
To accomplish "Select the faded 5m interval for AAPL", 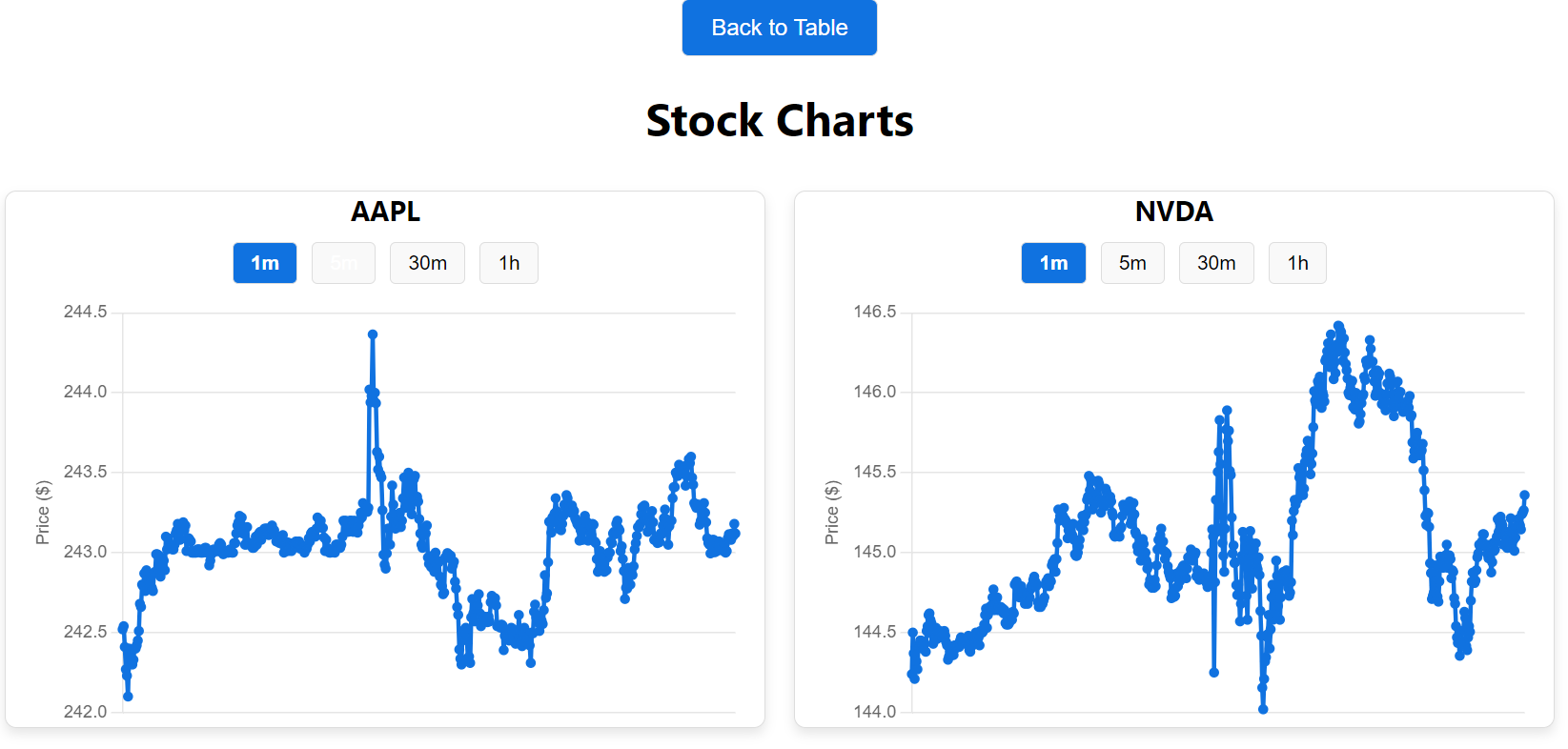I will tap(343, 263).
